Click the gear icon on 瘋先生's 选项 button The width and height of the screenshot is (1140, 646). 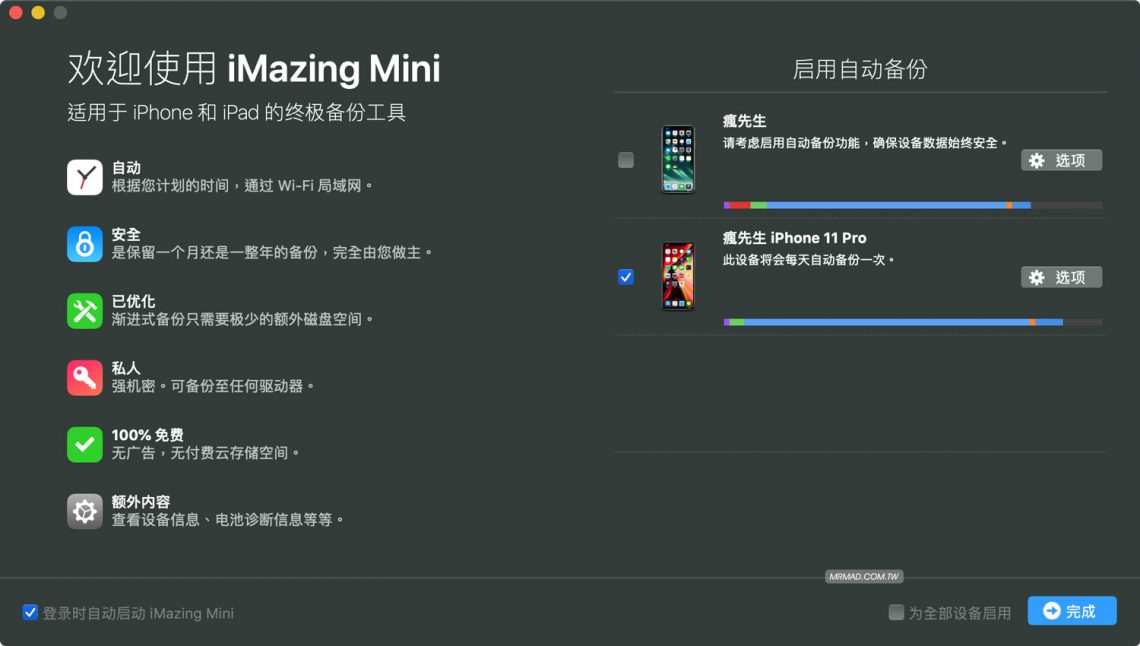(1036, 160)
